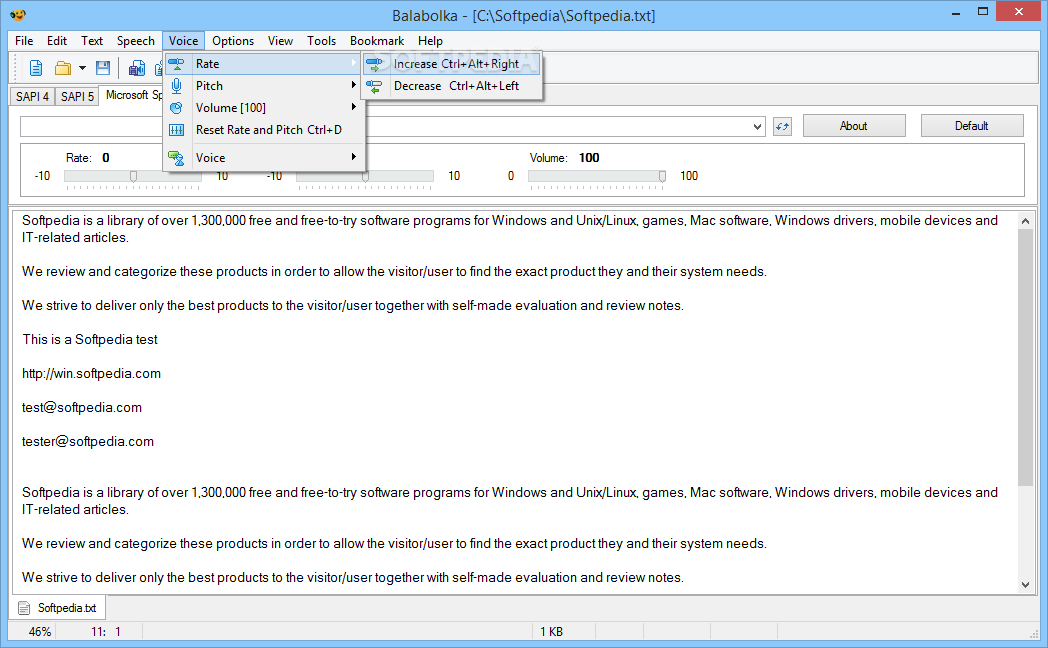Minimize the Balabolka window
Viewport: 1048px width, 648px height.
(956, 13)
